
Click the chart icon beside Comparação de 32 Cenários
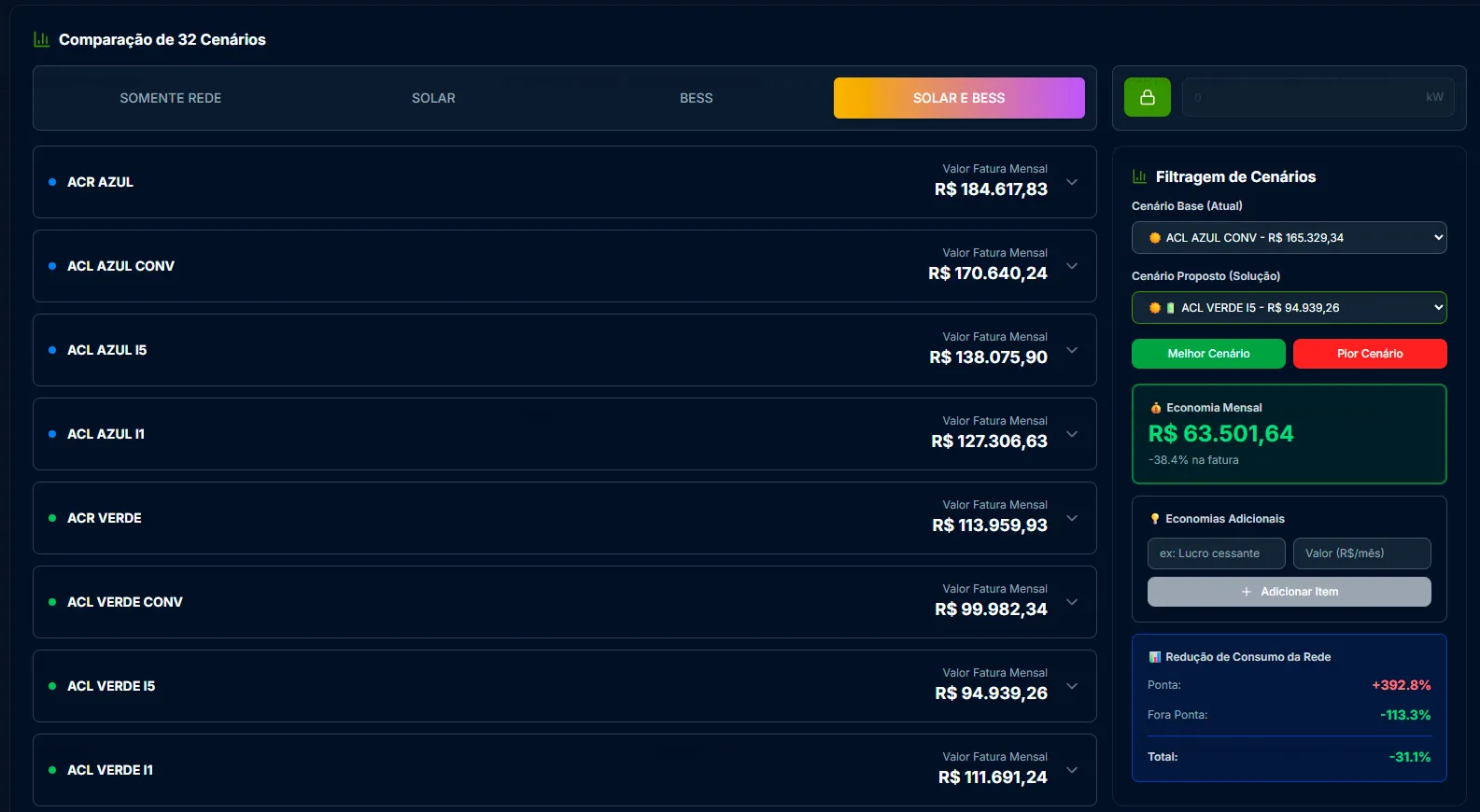(x=41, y=39)
